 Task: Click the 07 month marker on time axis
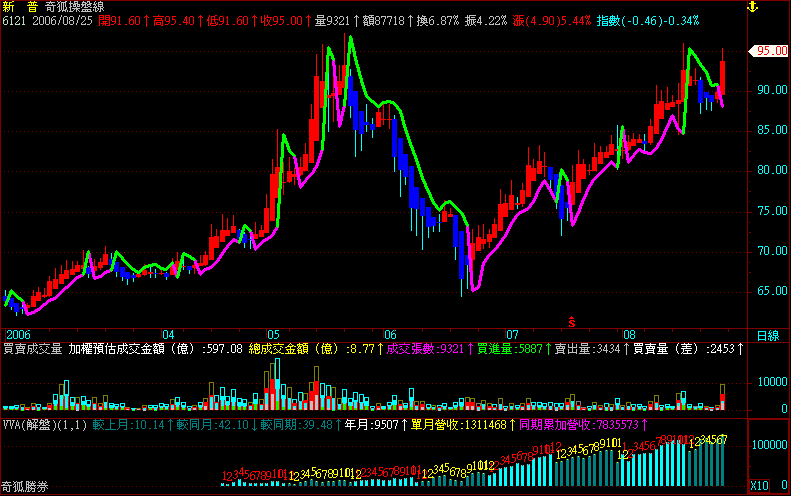point(512,335)
